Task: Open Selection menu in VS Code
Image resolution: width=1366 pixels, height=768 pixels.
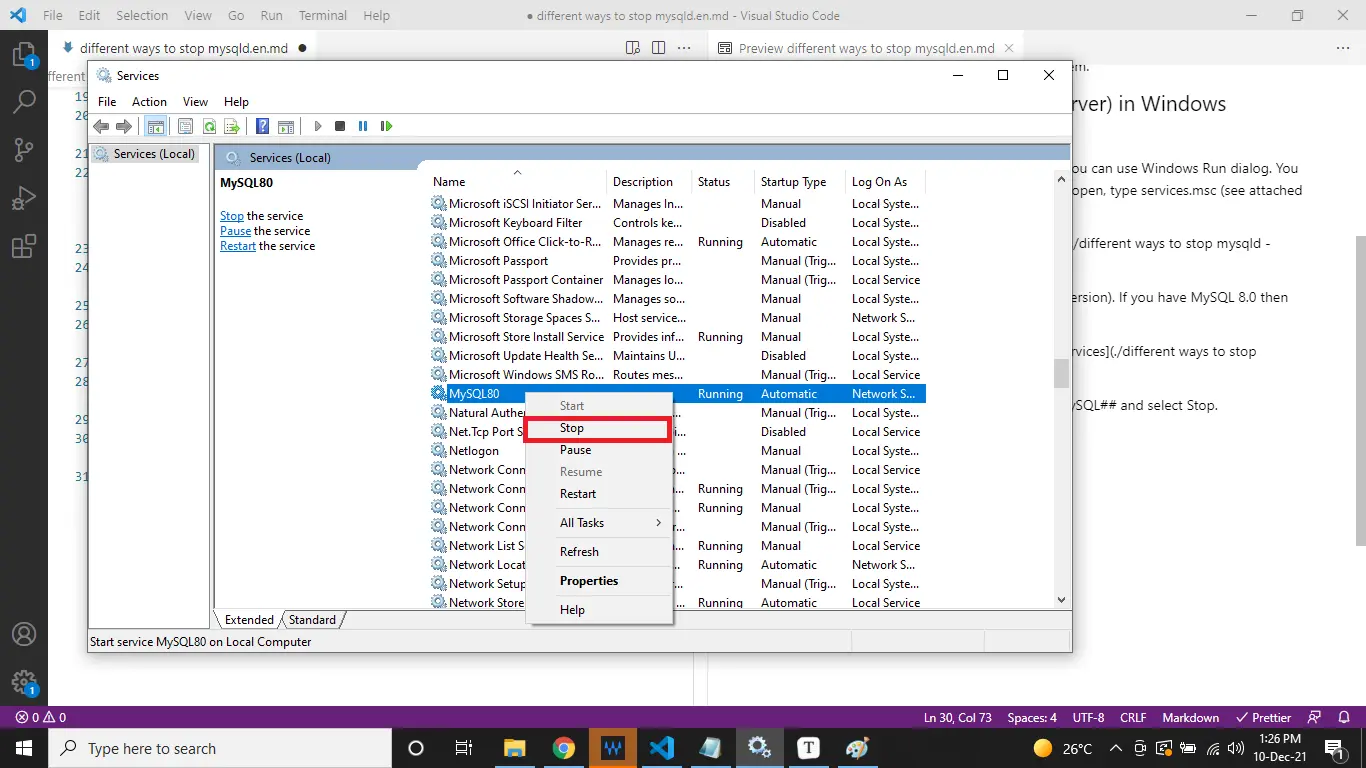Action: pos(142,16)
